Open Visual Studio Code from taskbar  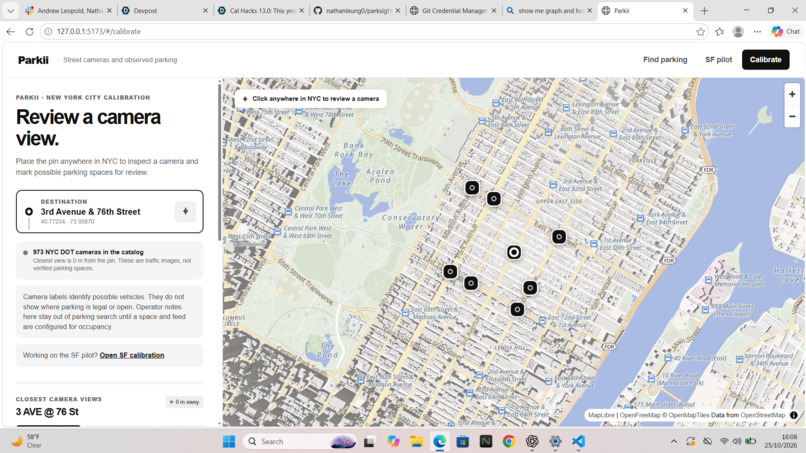point(578,441)
